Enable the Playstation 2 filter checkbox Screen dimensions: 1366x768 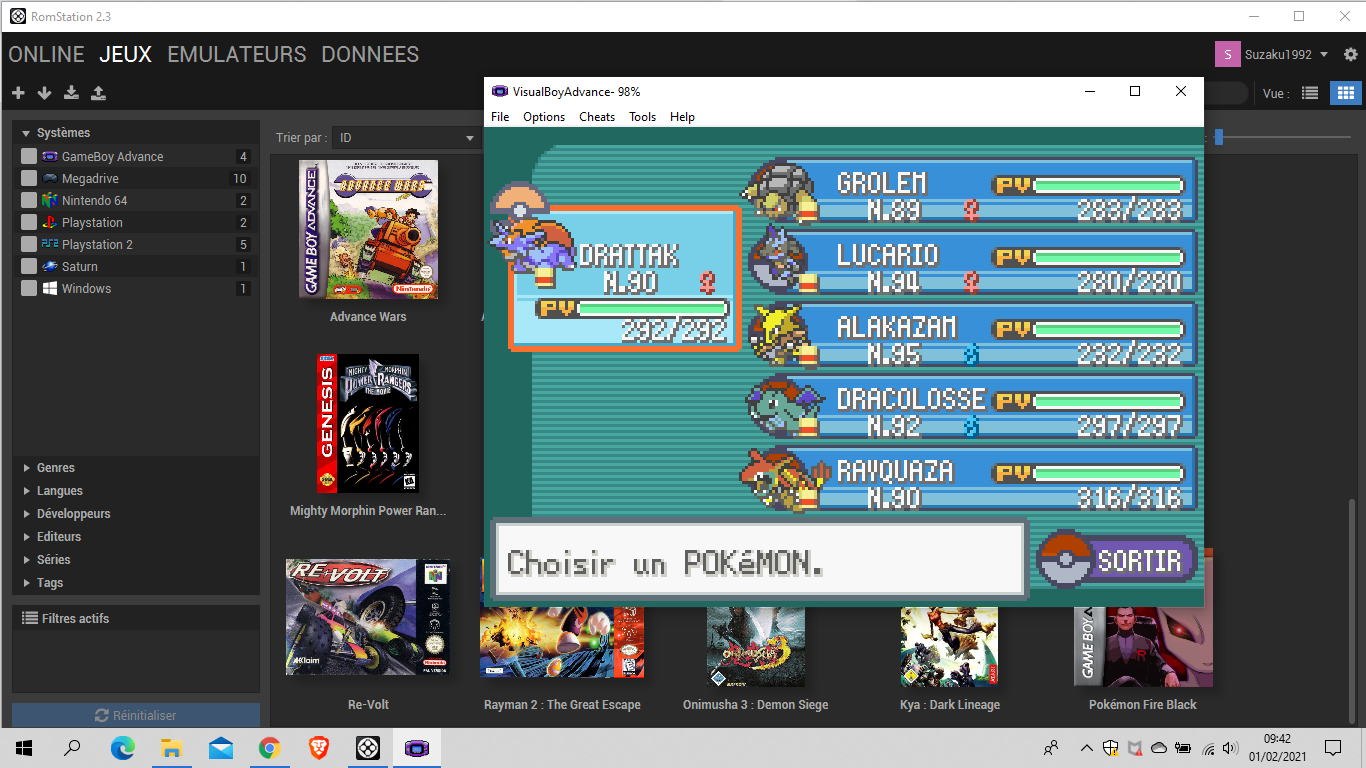[x=29, y=244]
